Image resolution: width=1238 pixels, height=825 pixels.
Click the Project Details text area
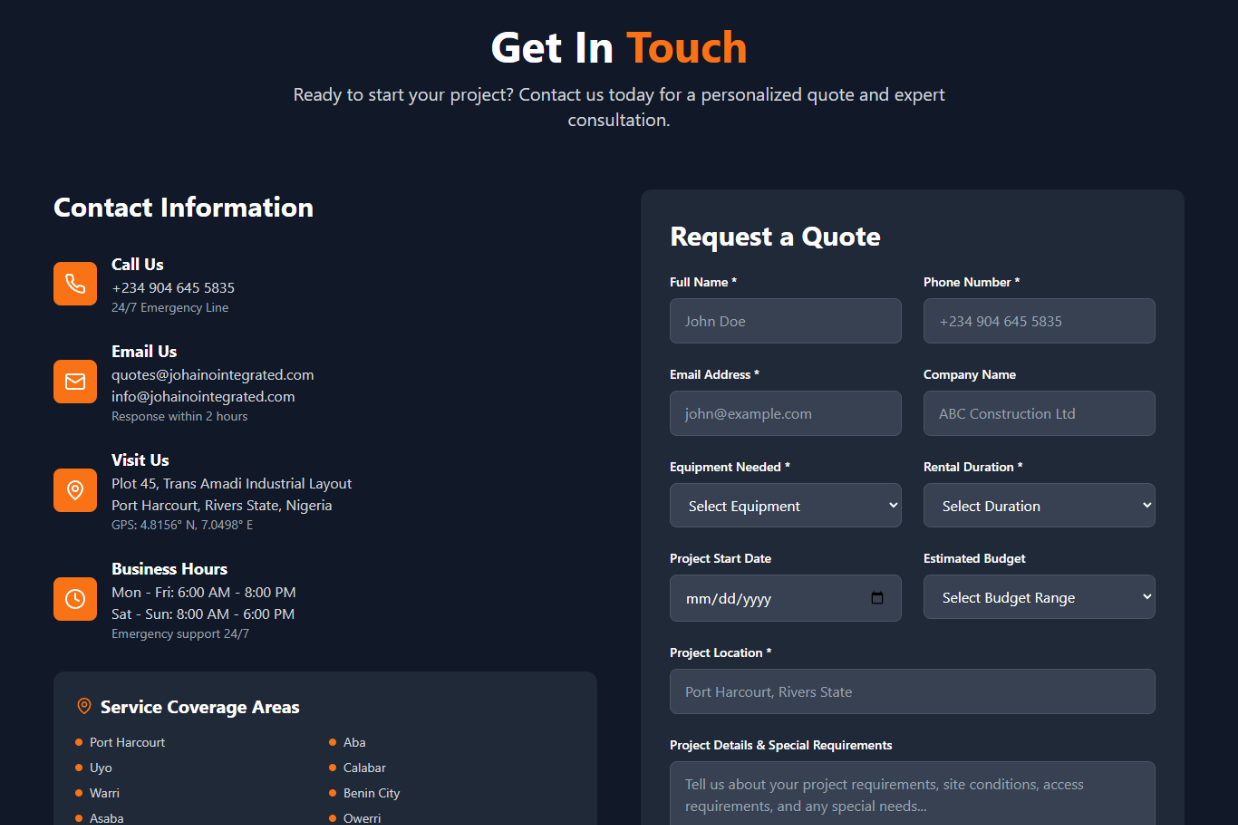point(912,793)
